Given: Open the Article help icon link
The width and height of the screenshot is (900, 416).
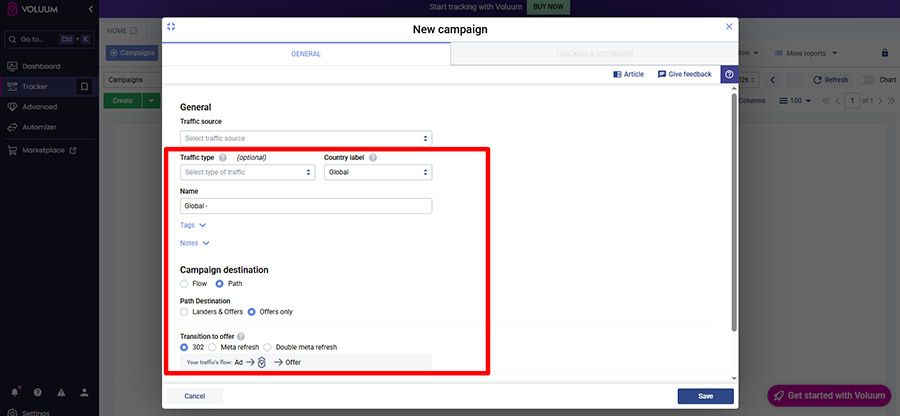Looking at the screenshot, I should tap(617, 74).
